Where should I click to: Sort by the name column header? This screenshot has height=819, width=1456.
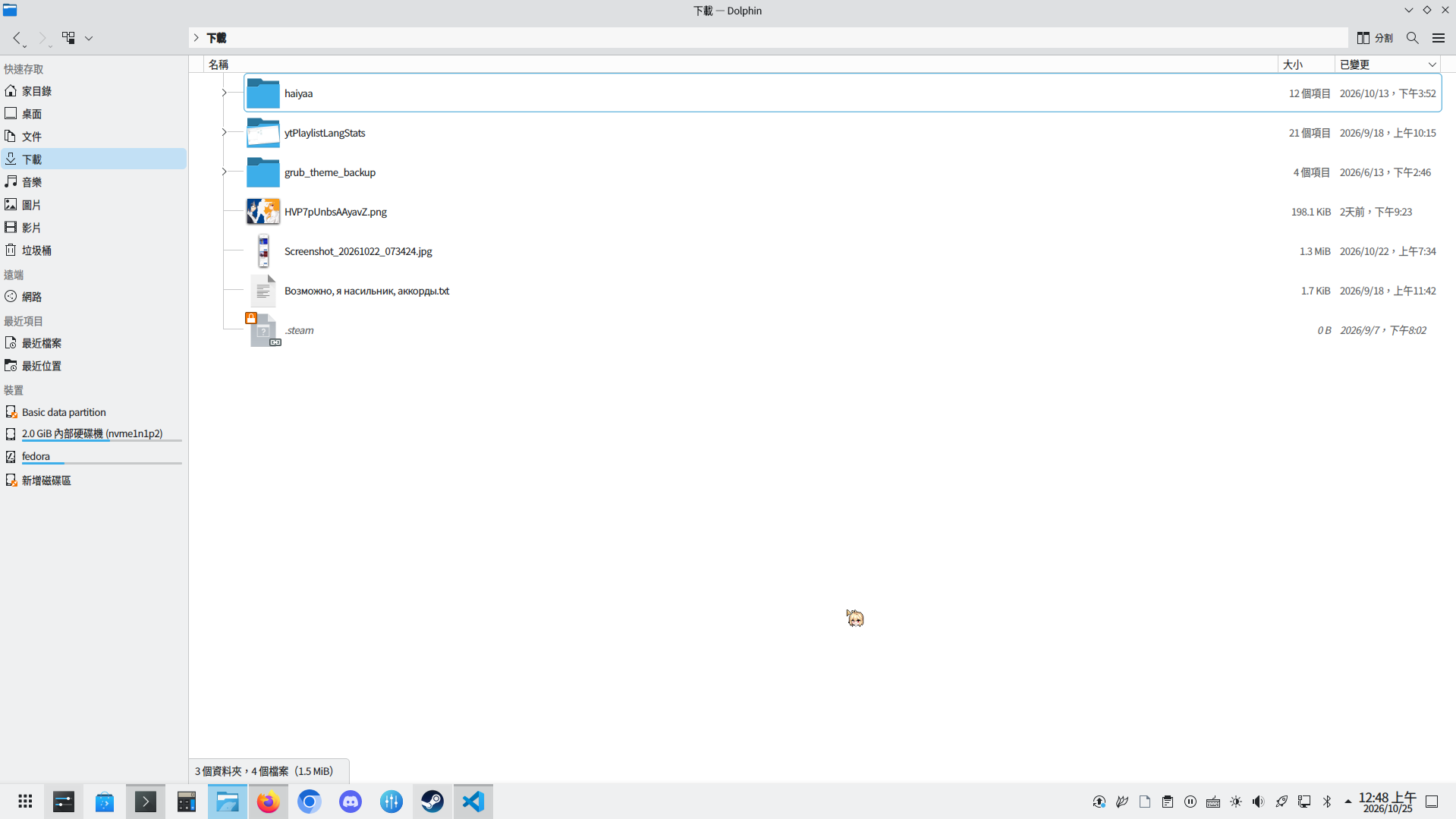pos(741,65)
